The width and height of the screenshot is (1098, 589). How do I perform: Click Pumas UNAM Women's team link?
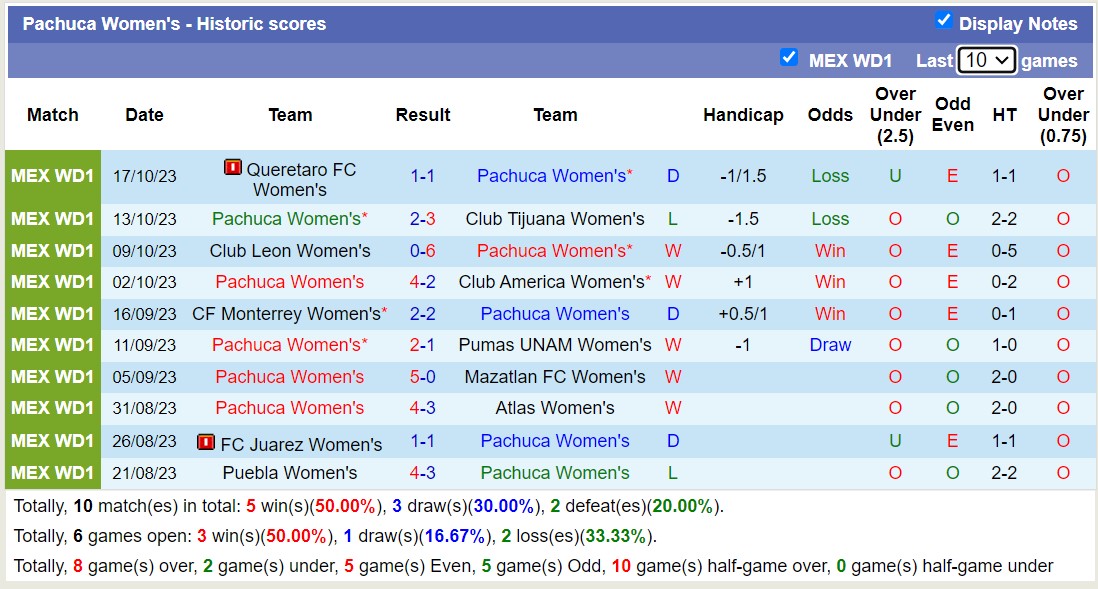555,345
